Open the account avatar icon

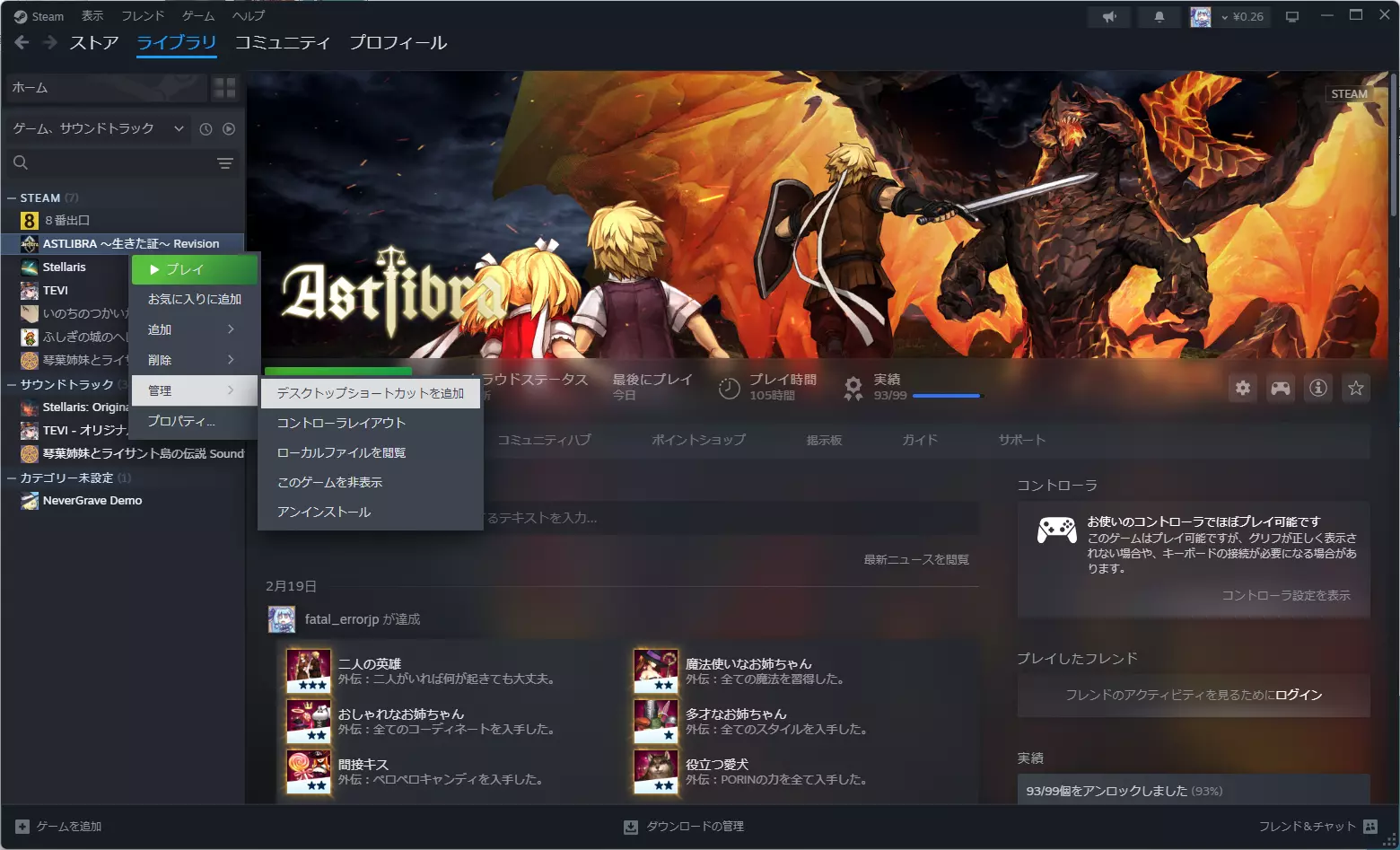1201,17
